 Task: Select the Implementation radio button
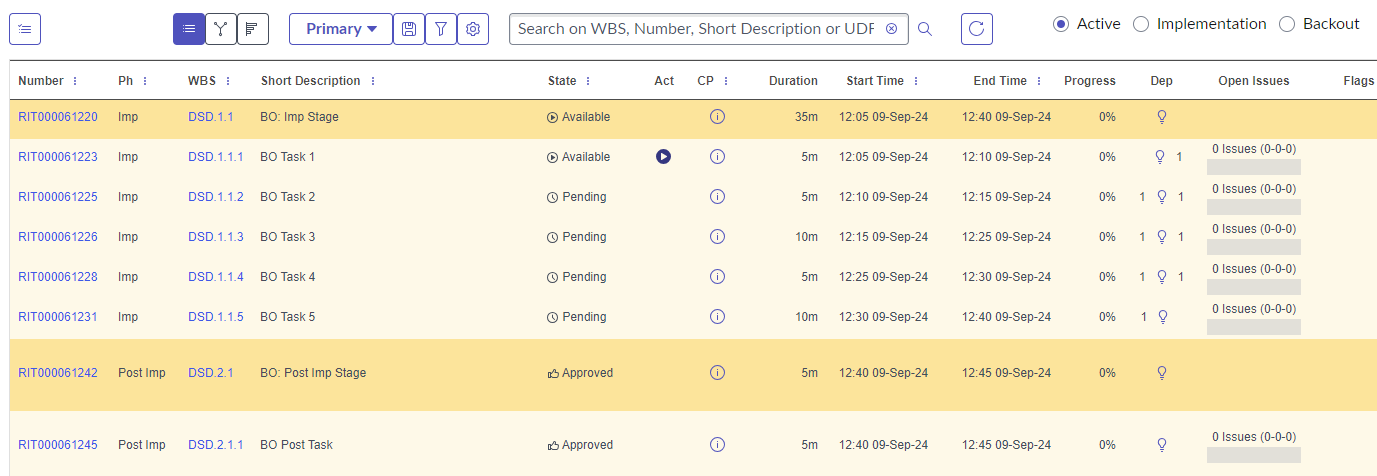1141,24
